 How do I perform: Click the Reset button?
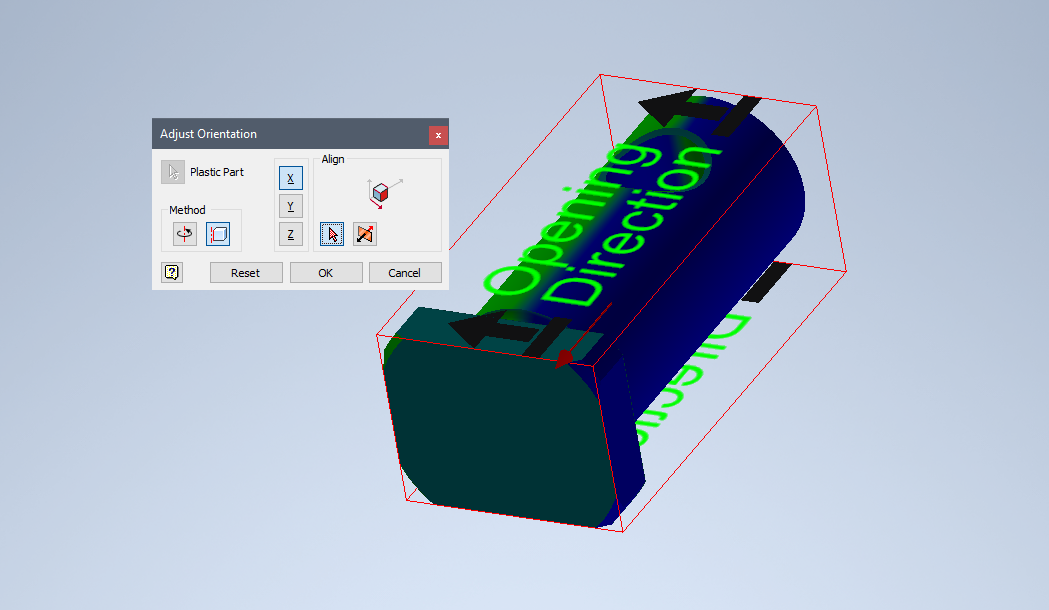[x=245, y=272]
